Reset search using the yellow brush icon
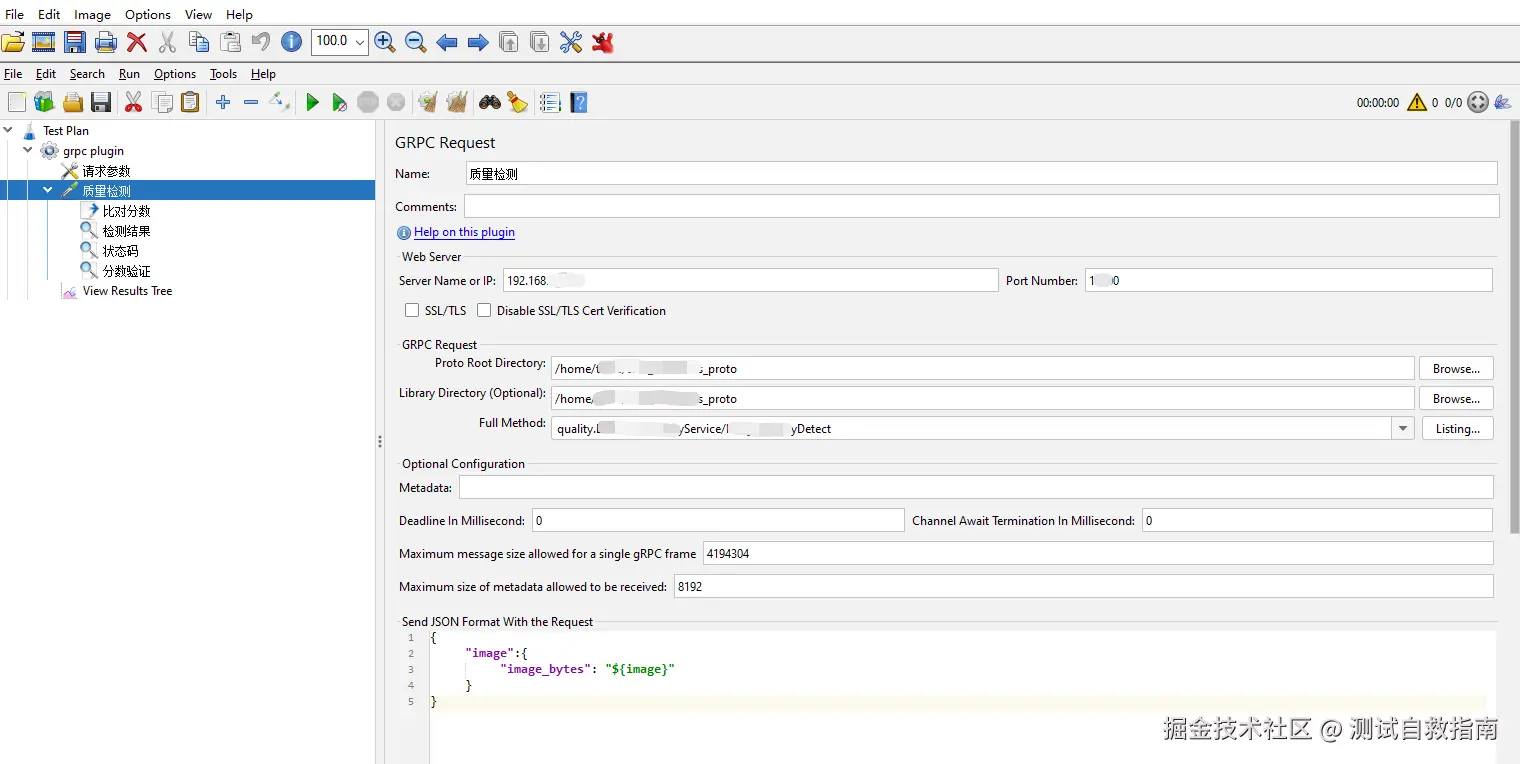 (x=517, y=102)
